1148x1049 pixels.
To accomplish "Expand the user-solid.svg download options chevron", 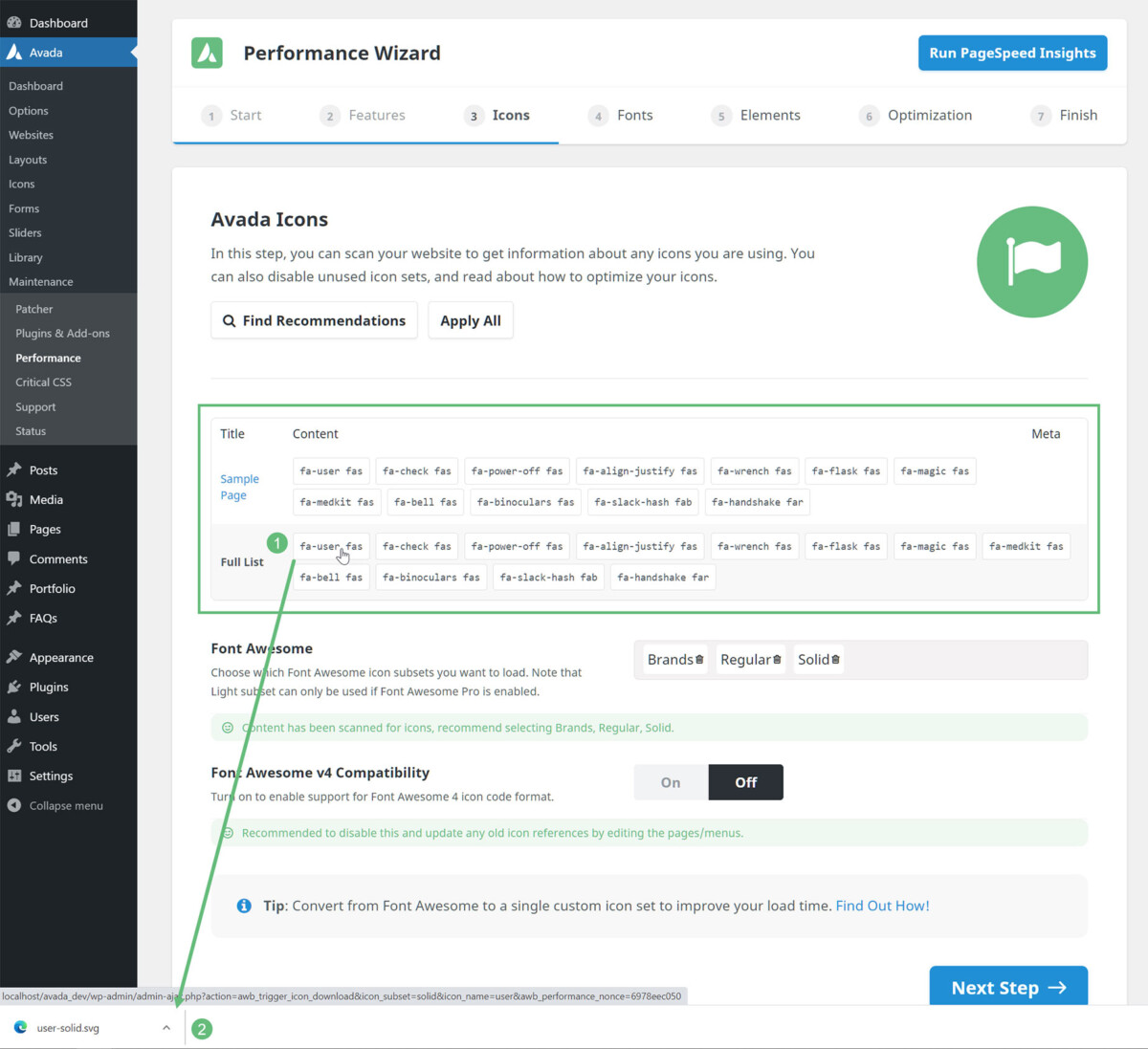I will [x=166, y=1028].
